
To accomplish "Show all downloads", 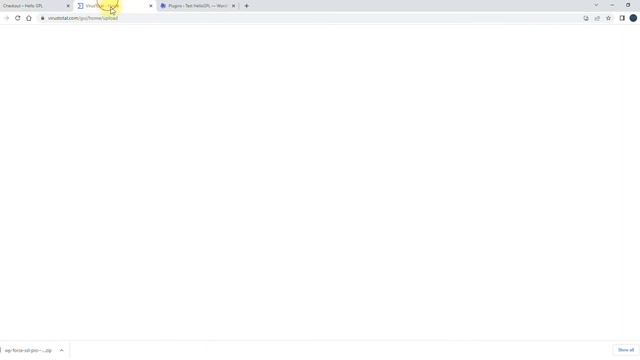I will coord(626,350).
